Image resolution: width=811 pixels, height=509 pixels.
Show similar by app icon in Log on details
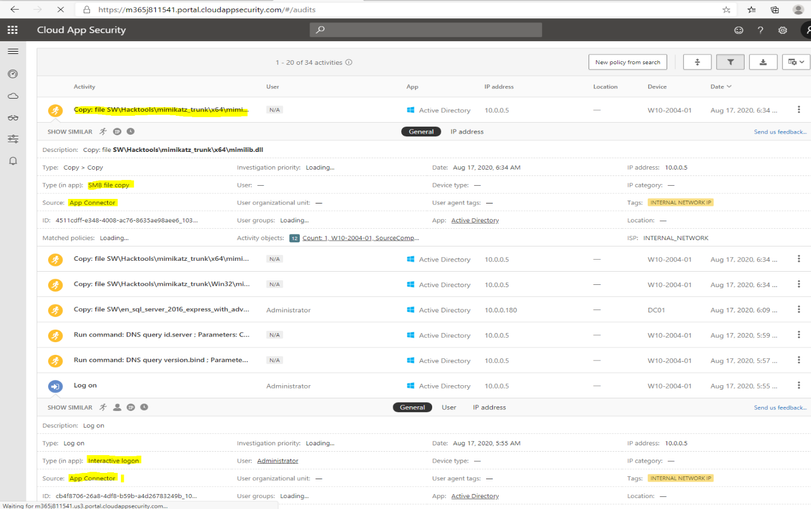point(131,407)
